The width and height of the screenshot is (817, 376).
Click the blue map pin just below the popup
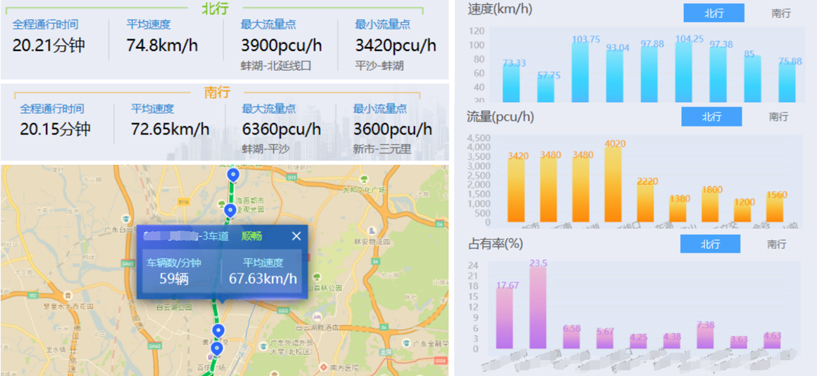(218, 331)
